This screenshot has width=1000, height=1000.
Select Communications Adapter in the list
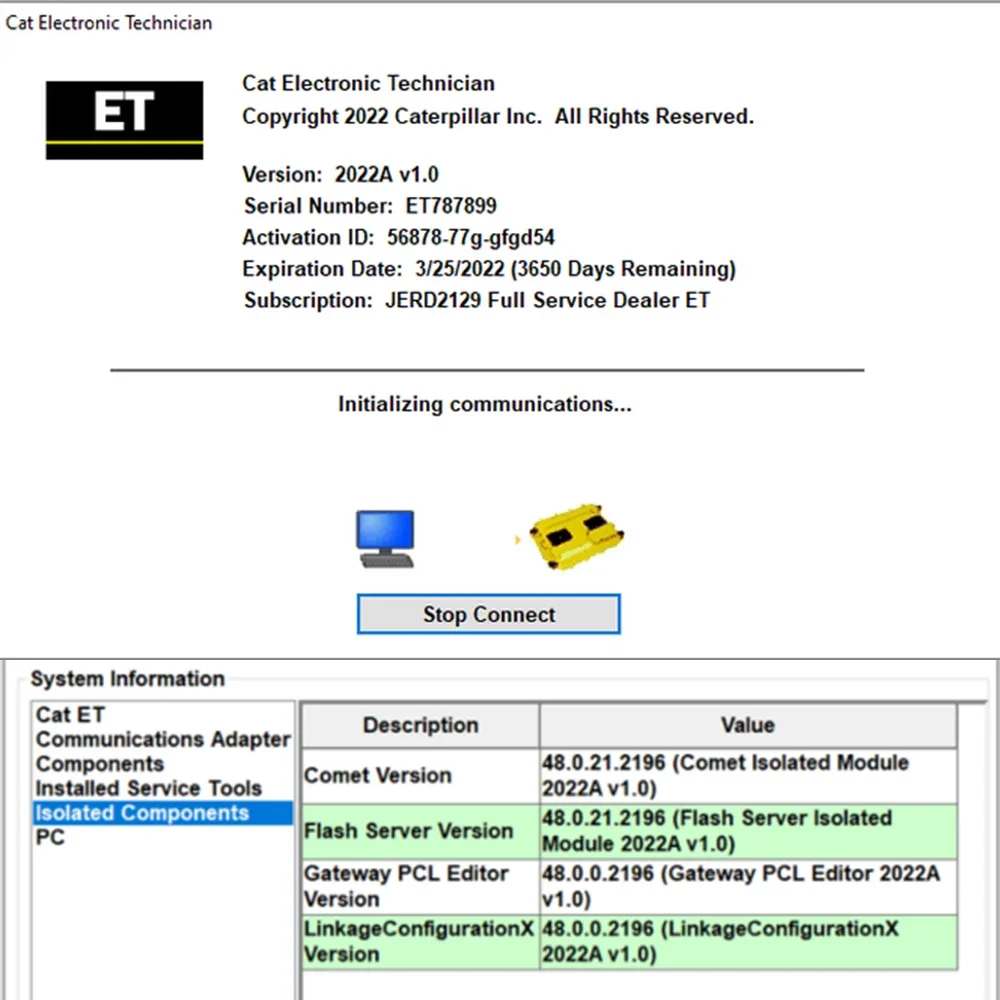tap(163, 739)
